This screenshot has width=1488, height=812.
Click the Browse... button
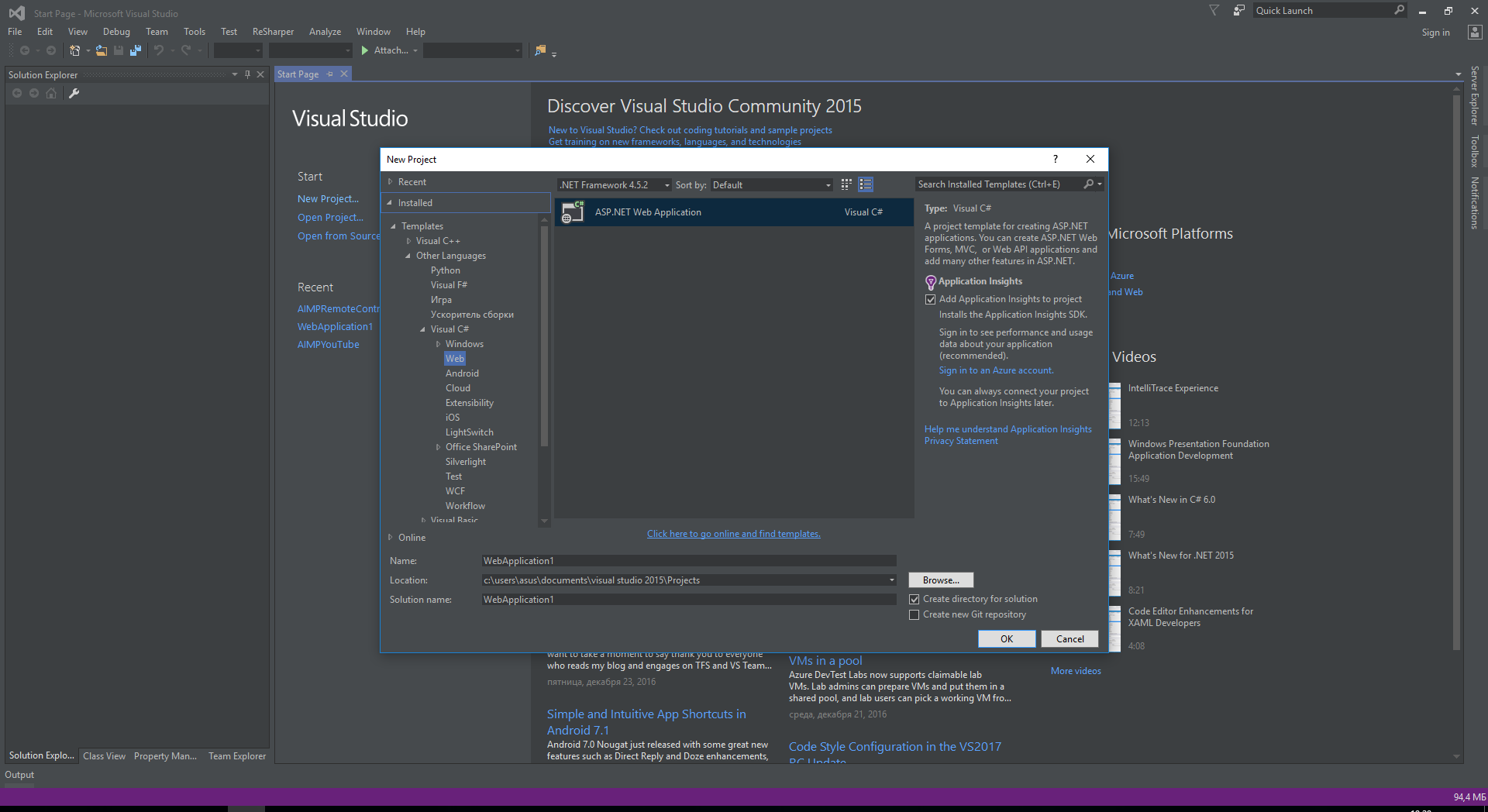coord(941,580)
